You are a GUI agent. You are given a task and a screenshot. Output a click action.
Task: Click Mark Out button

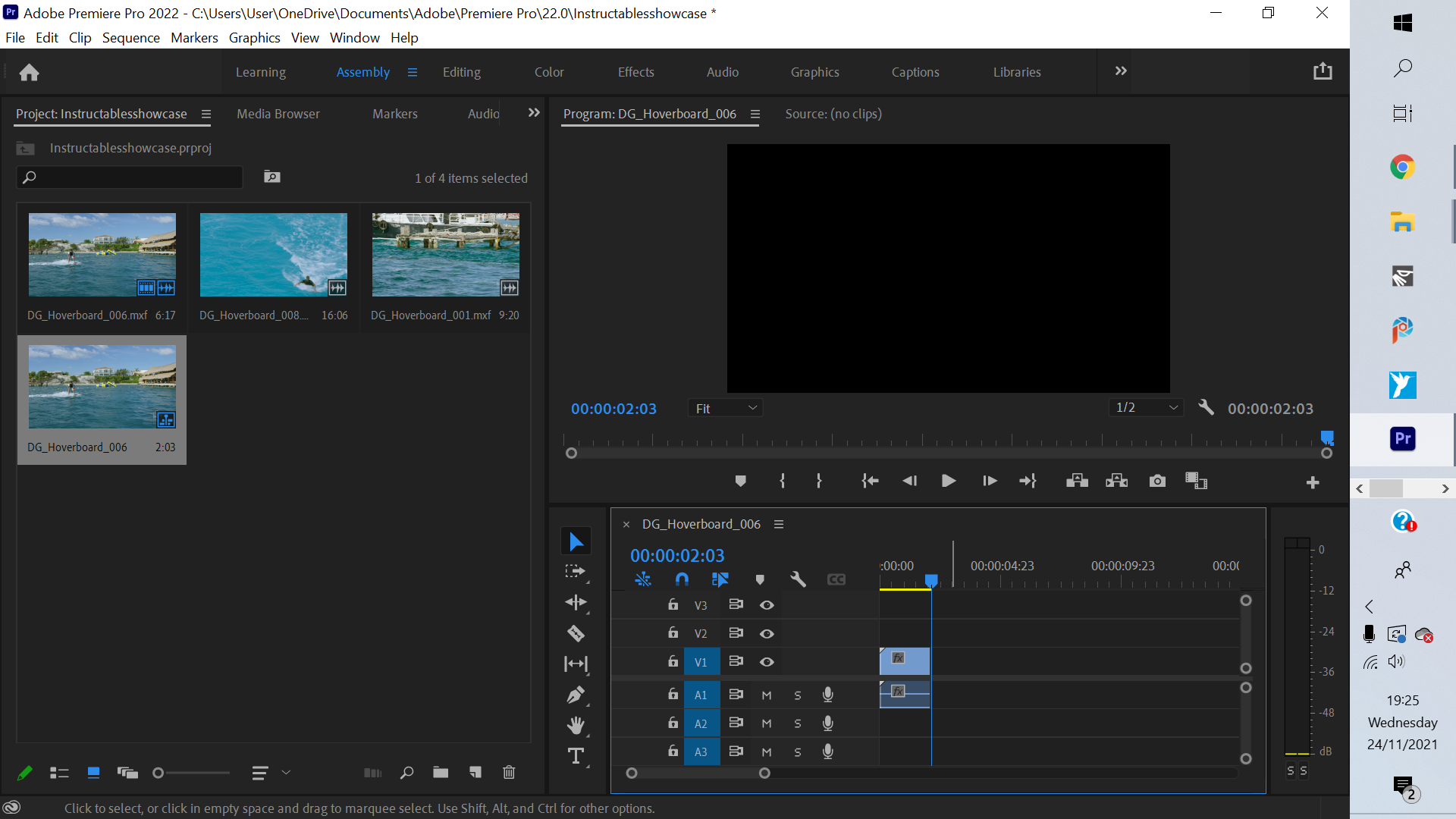819,481
